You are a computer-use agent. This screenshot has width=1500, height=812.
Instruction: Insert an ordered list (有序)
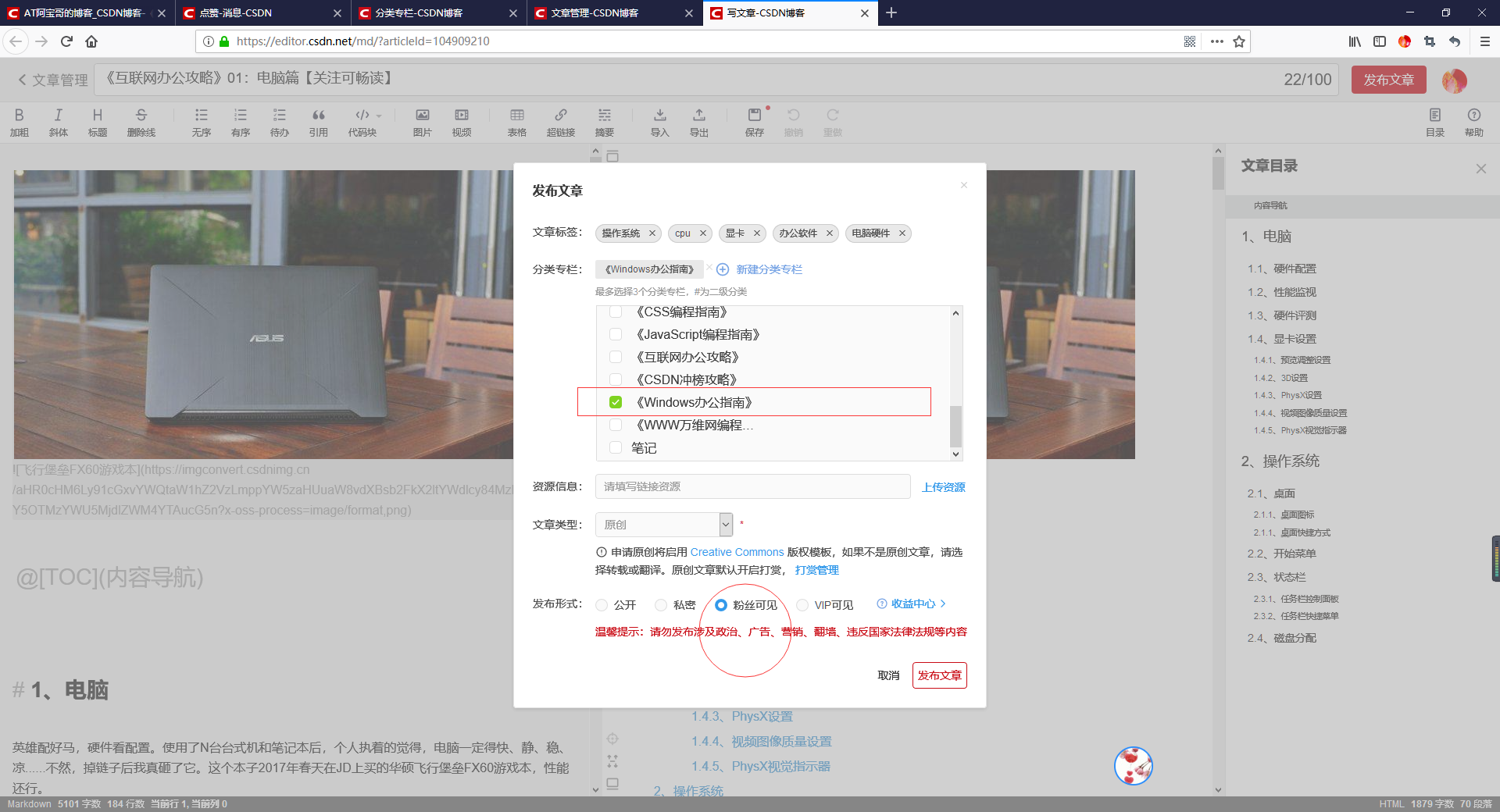241,123
